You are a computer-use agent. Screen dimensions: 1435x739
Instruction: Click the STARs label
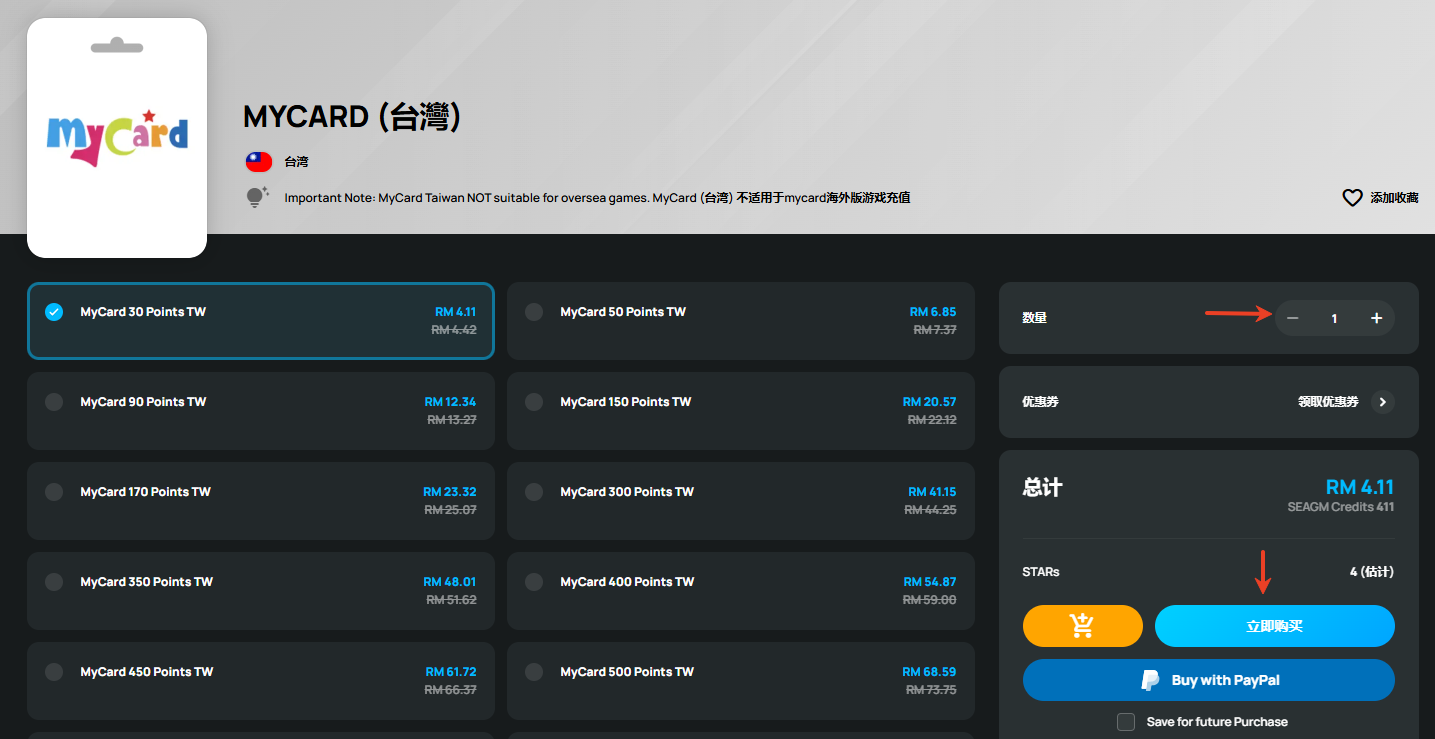click(x=1041, y=572)
